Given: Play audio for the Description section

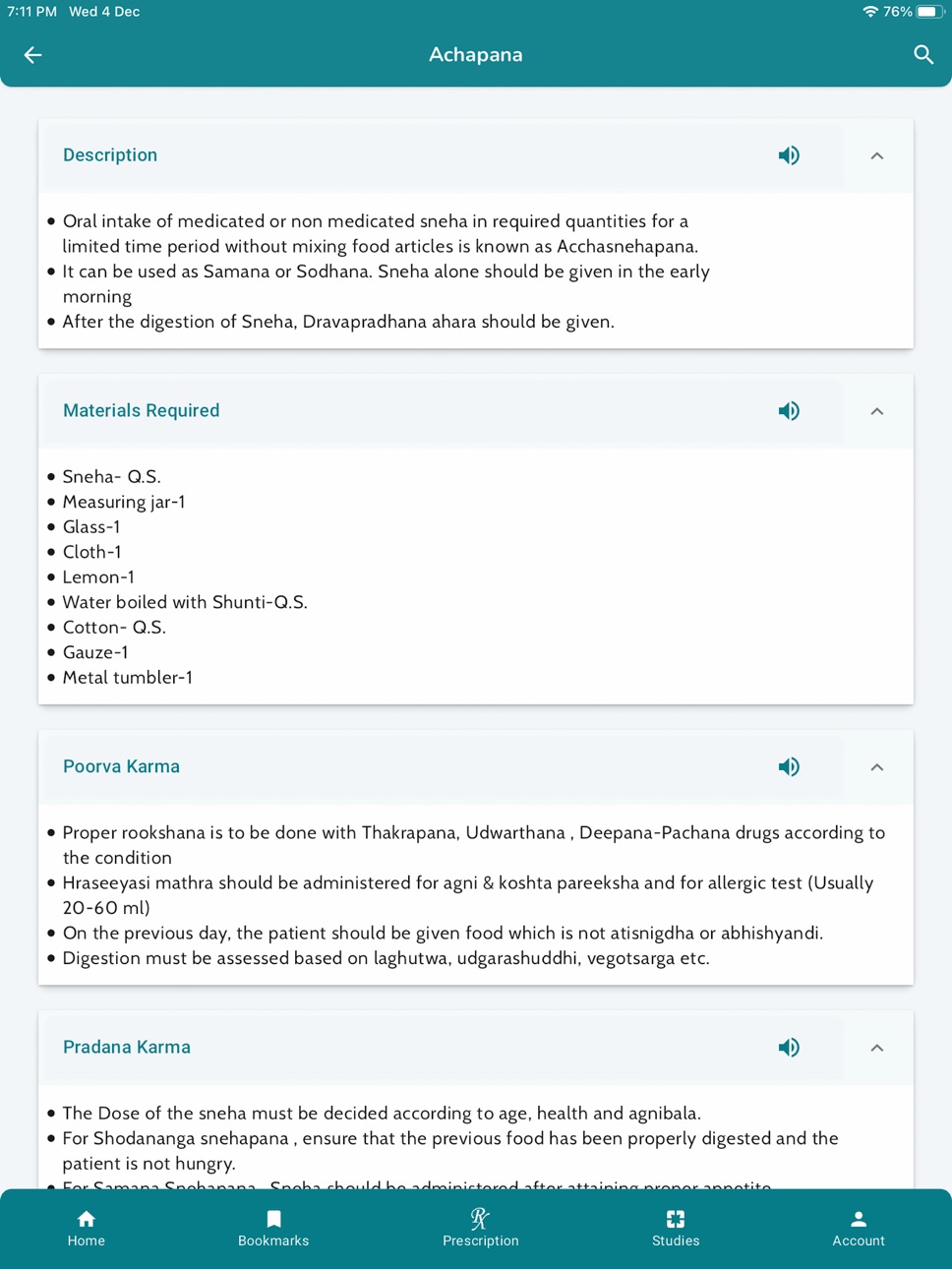Looking at the screenshot, I should (789, 155).
